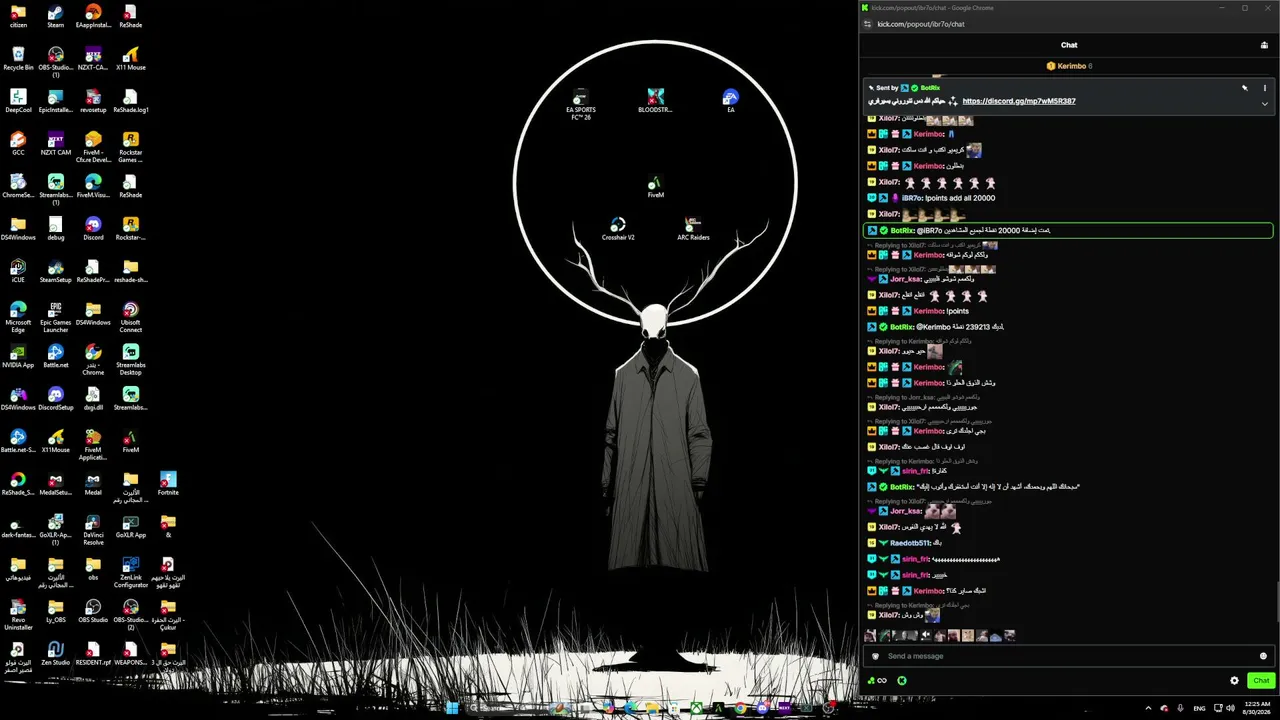
Task: Select the Microsoft Edge desktop shortcut
Action: [x=18, y=318]
